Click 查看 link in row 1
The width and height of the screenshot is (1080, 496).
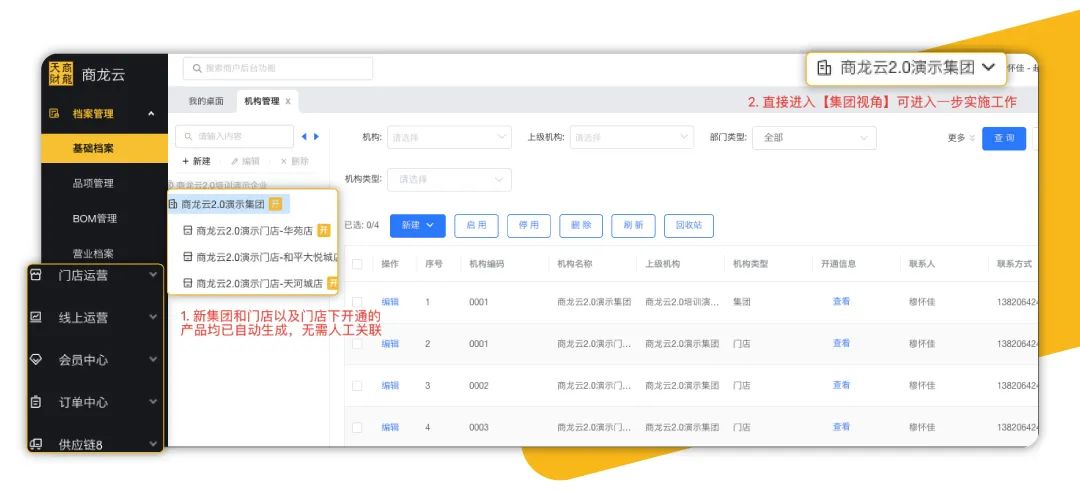tap(842, 301)
